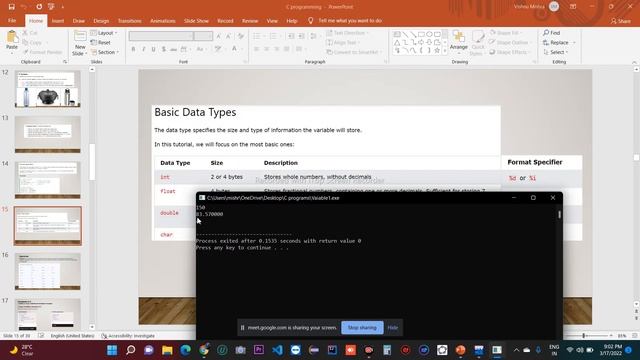Show hidden icons in the system tray

tap(516, 350)
